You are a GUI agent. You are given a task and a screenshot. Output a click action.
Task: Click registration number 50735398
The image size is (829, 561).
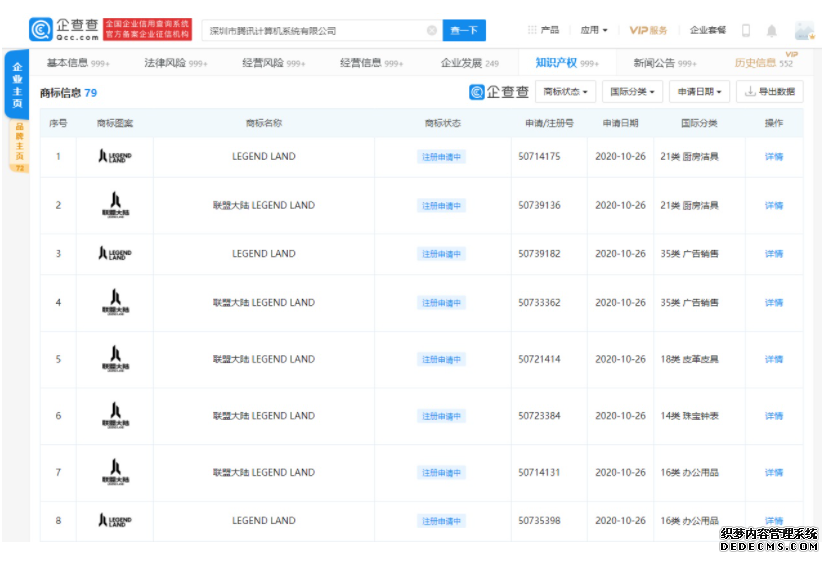tap(539, 520)
